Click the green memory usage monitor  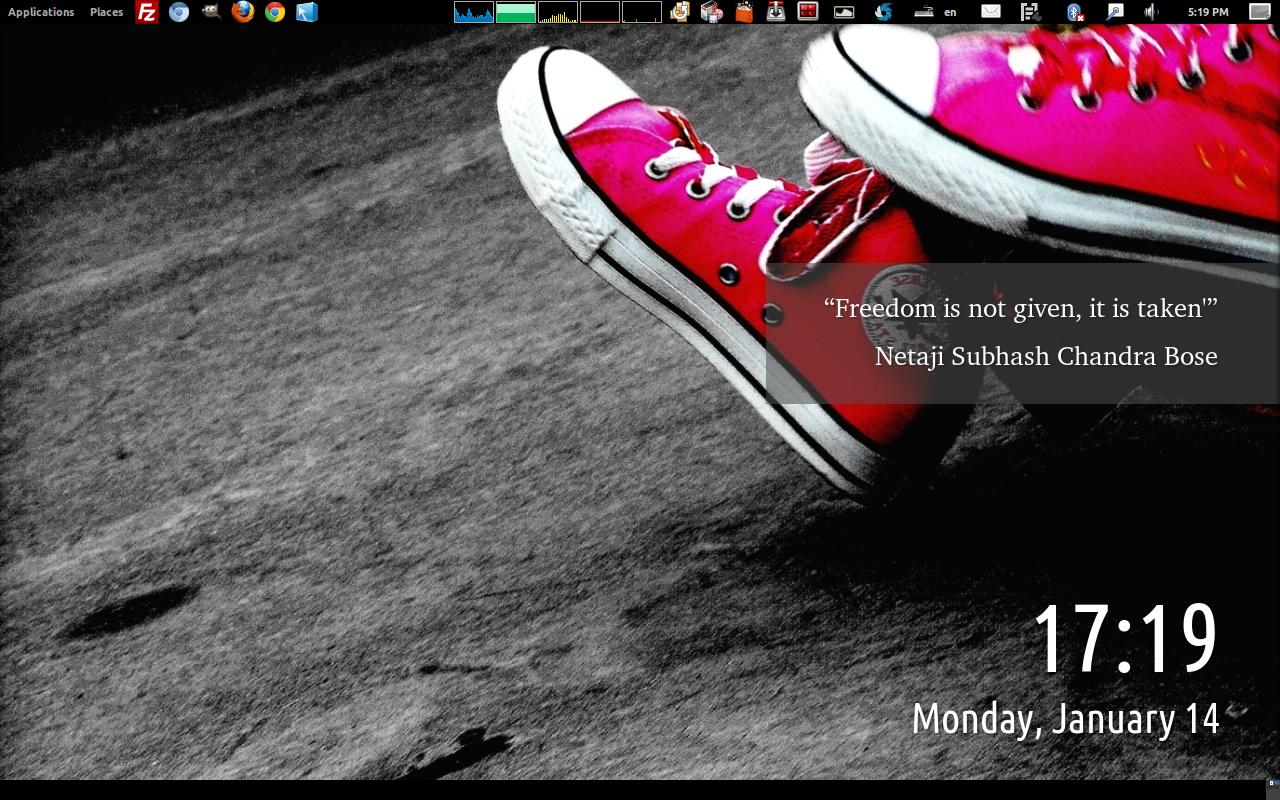[516, 12]
